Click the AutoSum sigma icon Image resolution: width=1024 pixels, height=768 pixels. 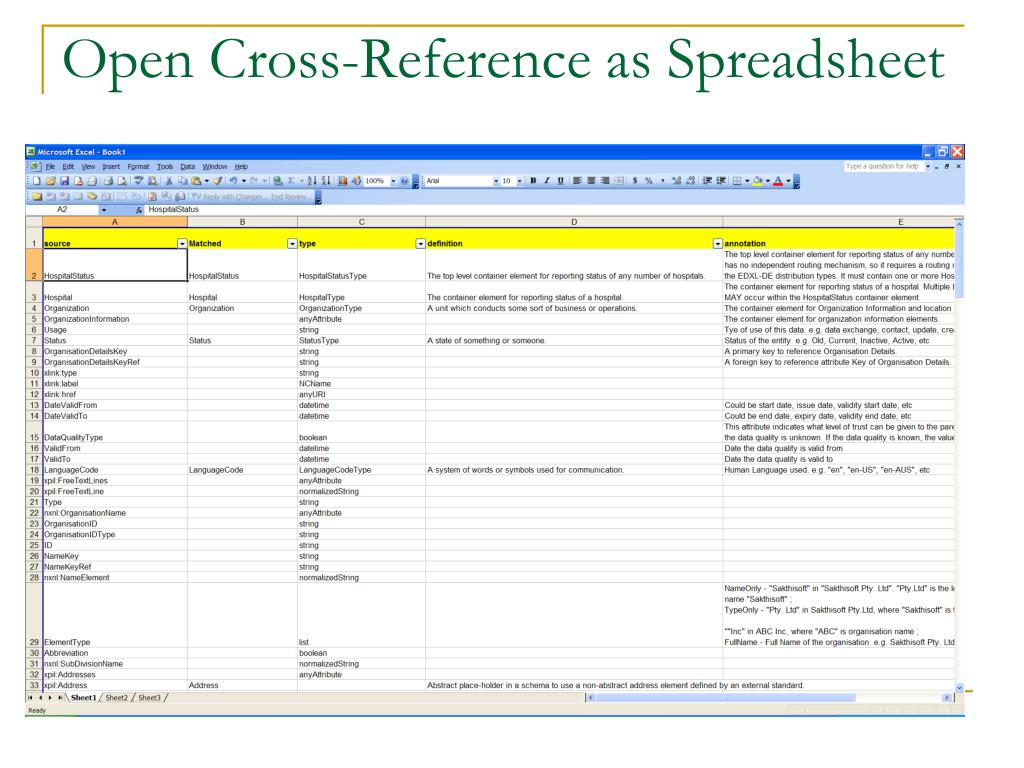[x=291, y=181]
